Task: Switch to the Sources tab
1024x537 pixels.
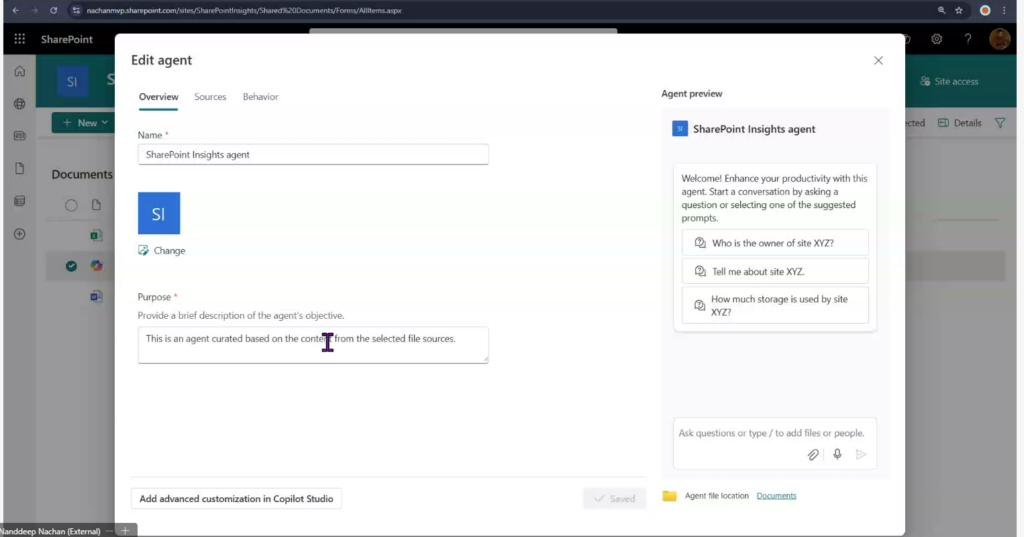Action: (x=210, y=97)
